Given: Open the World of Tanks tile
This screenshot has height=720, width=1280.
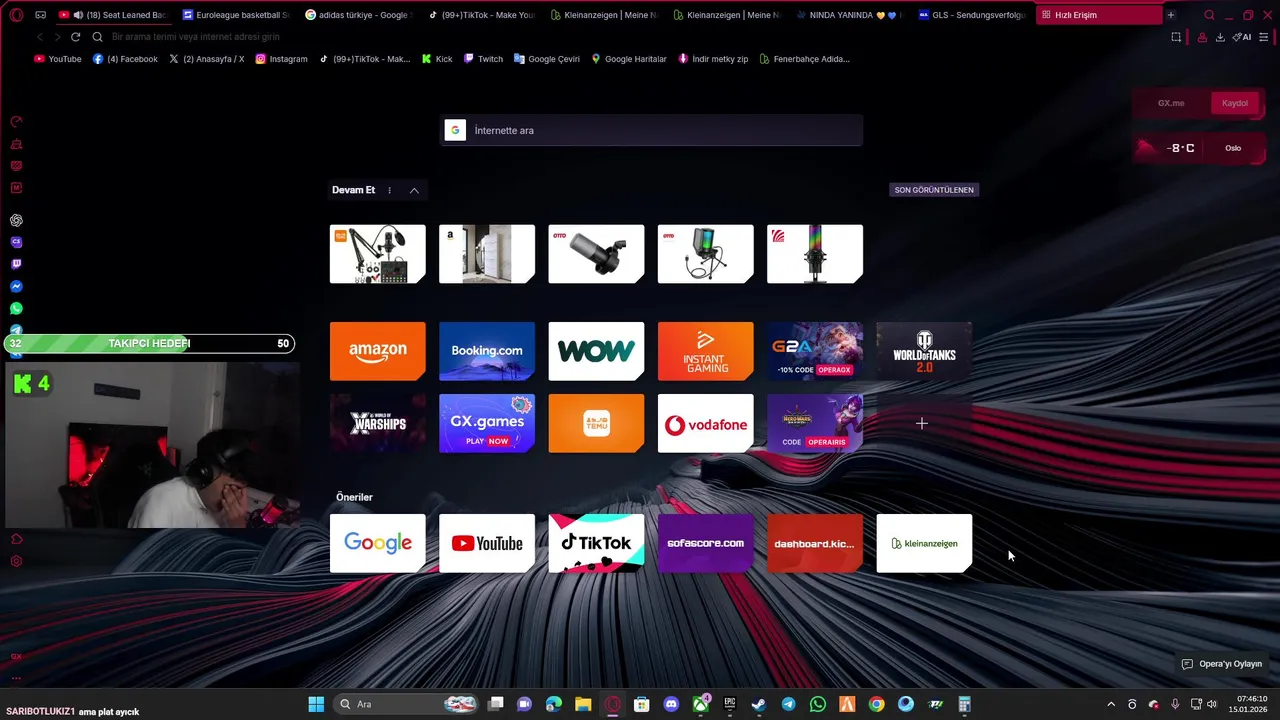Looking at the screenshot, I should 924,351.
